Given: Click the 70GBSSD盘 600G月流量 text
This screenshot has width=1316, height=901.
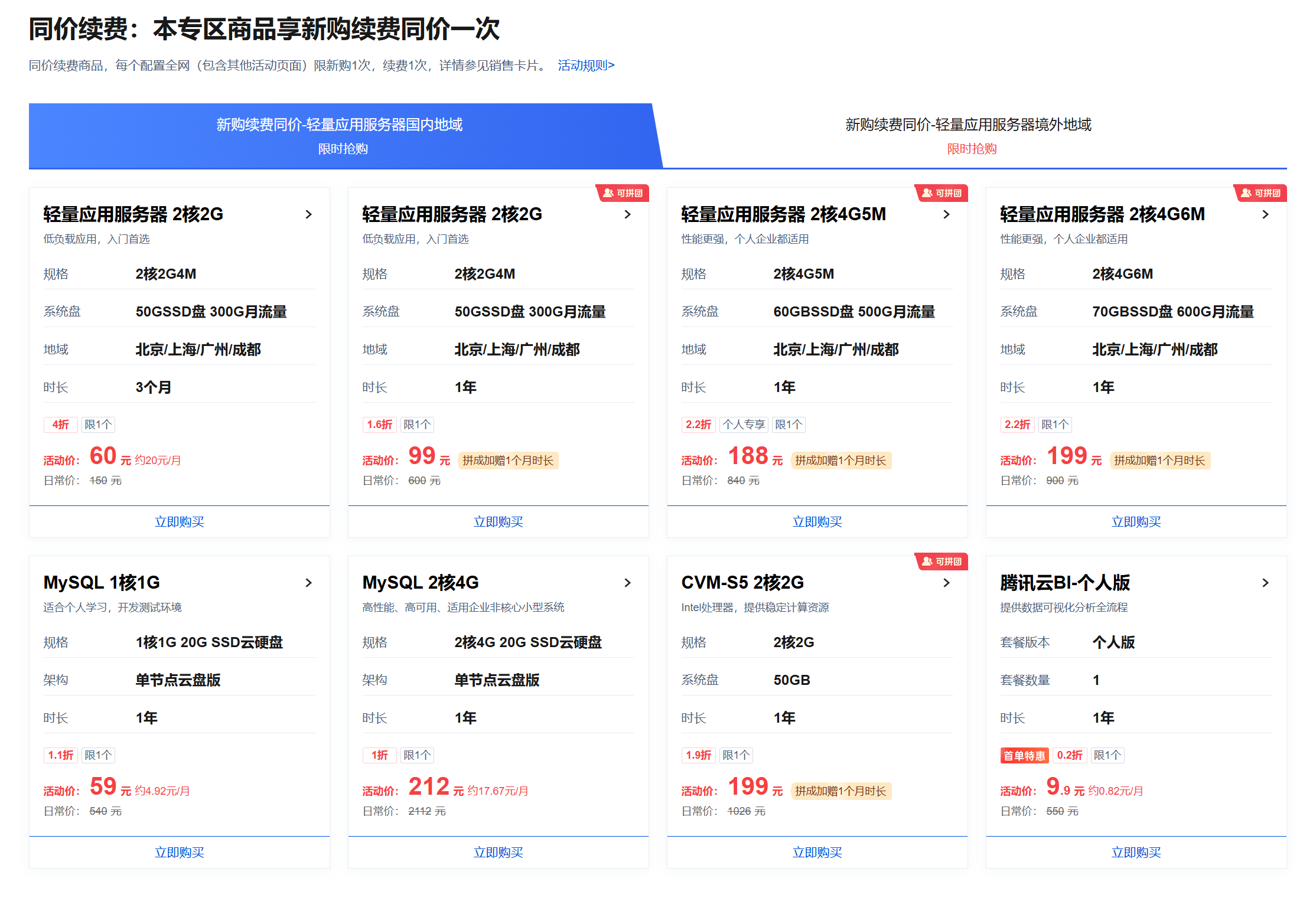Looking at the screenshot, I should click(1173, 312).
